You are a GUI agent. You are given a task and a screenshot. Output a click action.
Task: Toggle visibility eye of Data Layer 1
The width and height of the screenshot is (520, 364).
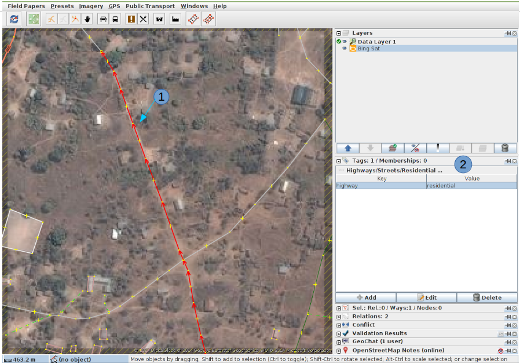pos(345,42)
